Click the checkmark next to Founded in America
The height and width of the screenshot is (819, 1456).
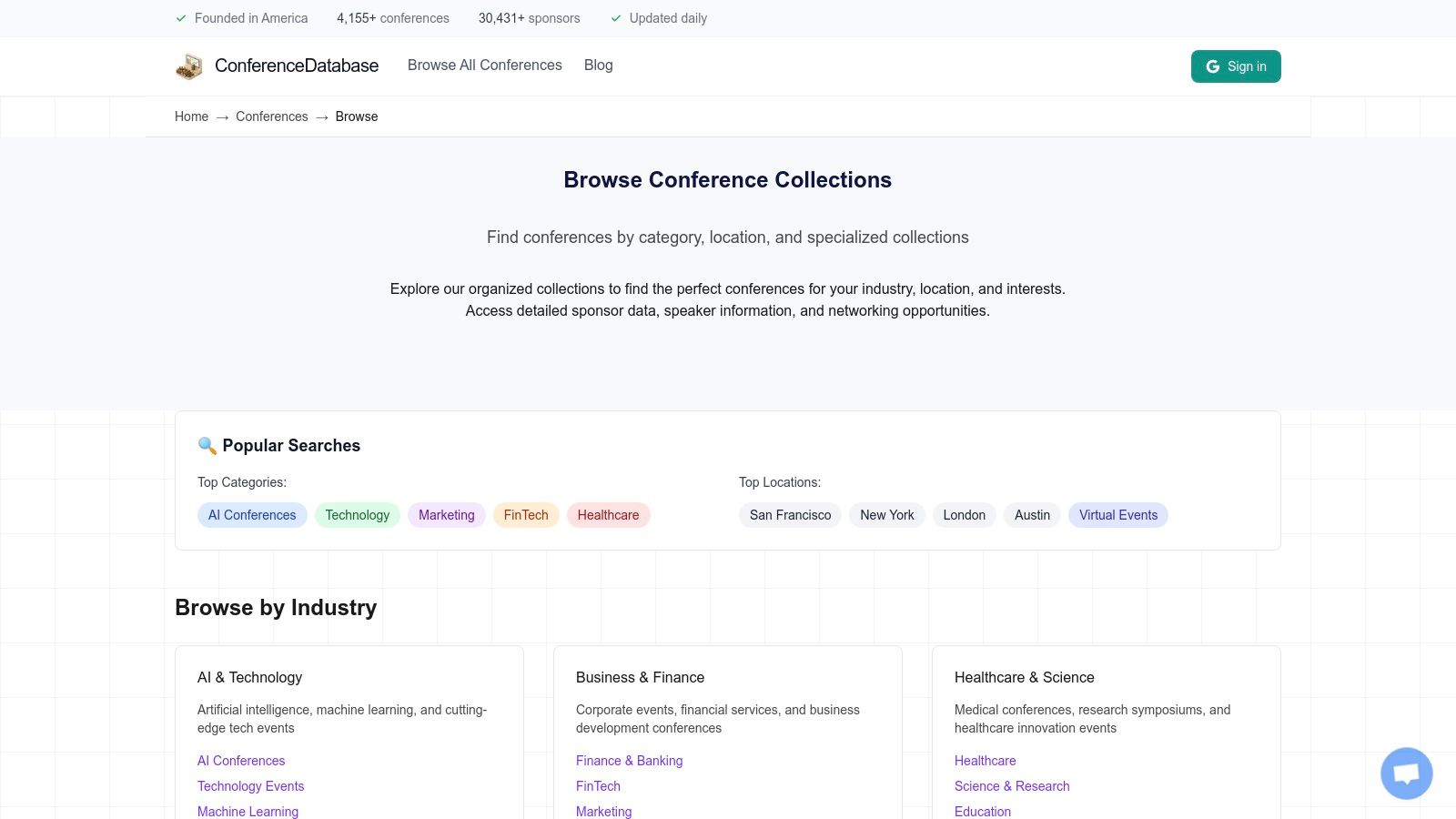click(181, 17)
